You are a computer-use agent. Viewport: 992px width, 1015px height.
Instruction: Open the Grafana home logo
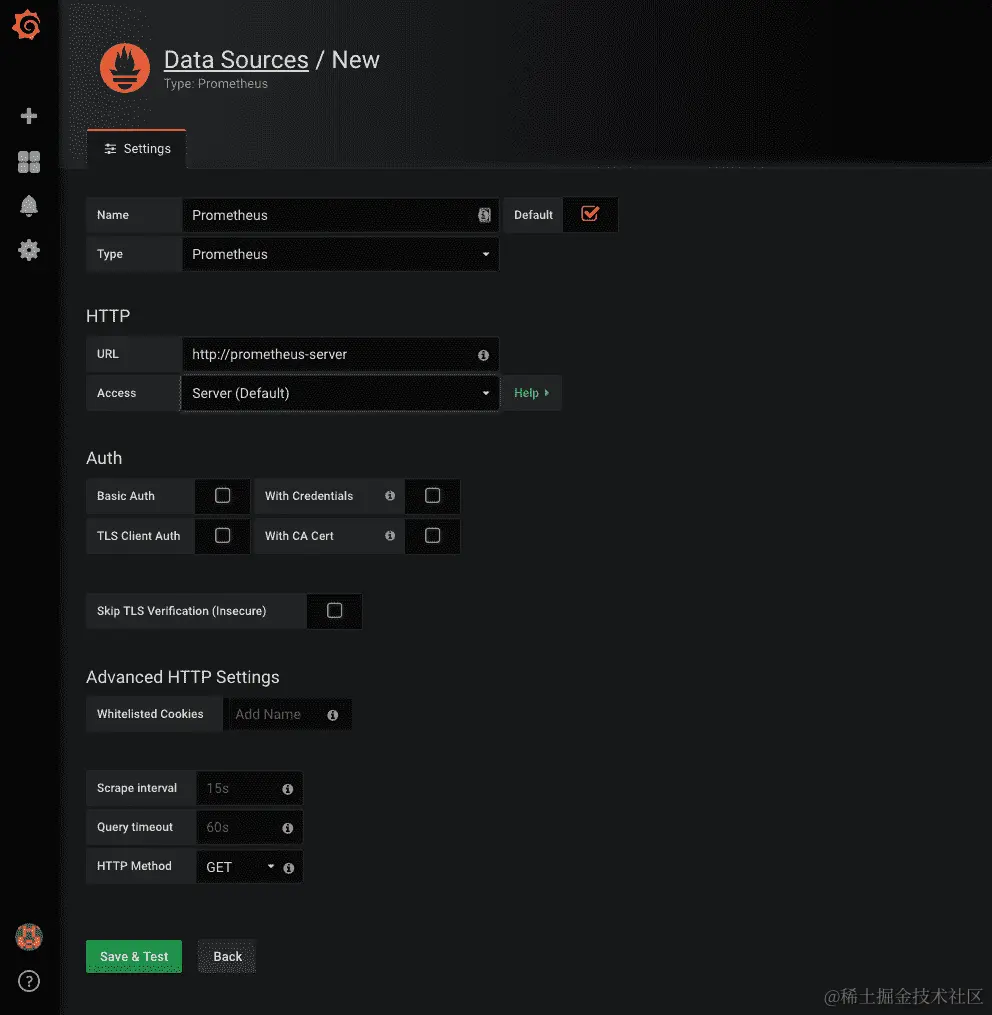[27, 25]
